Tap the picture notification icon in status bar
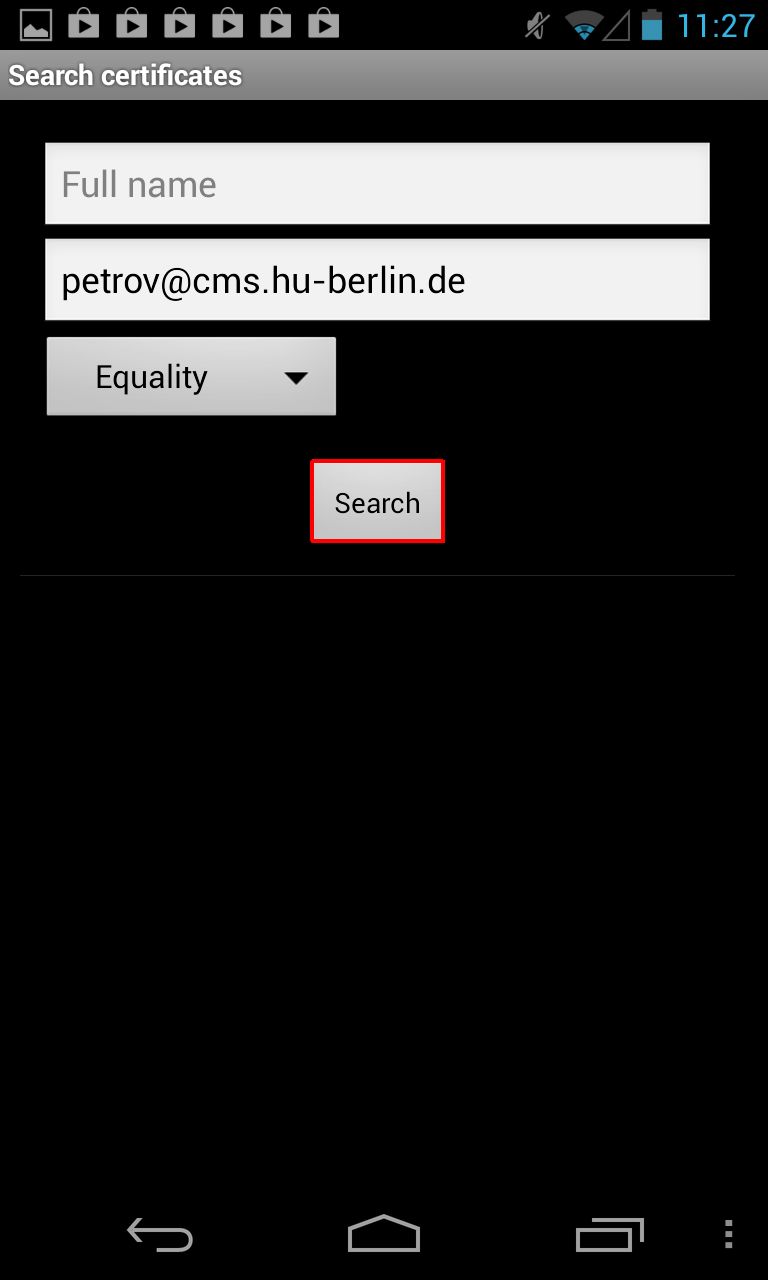This screenshot has width=768, height=1280. pos(36,24)
